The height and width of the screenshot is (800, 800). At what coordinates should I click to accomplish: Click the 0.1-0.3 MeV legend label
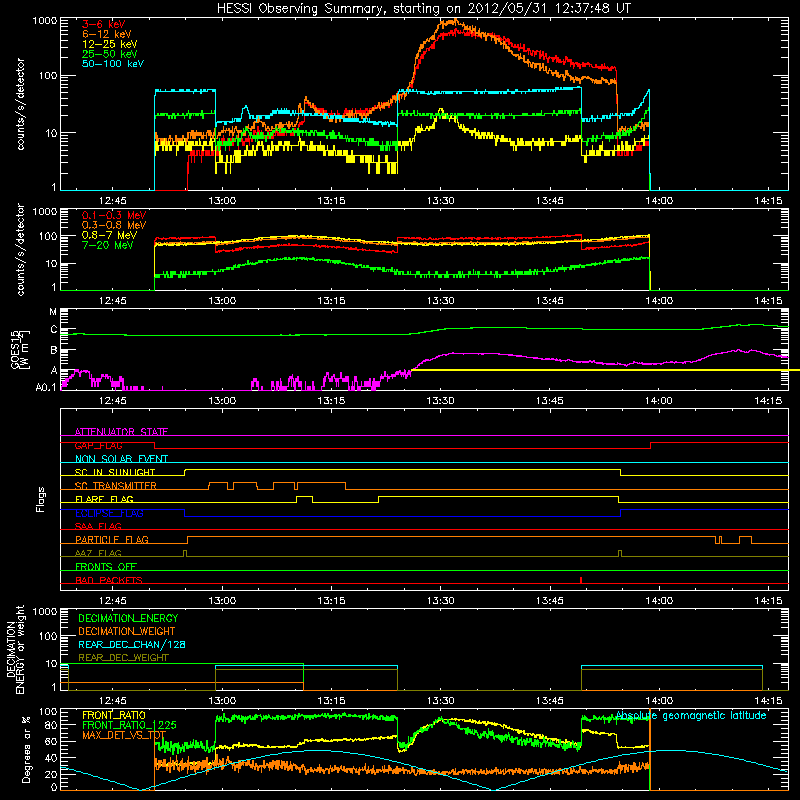pyautogui.click(x=114, y=215)
